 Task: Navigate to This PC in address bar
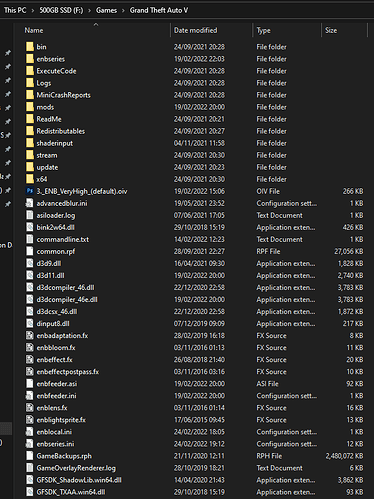pos(15,10)
